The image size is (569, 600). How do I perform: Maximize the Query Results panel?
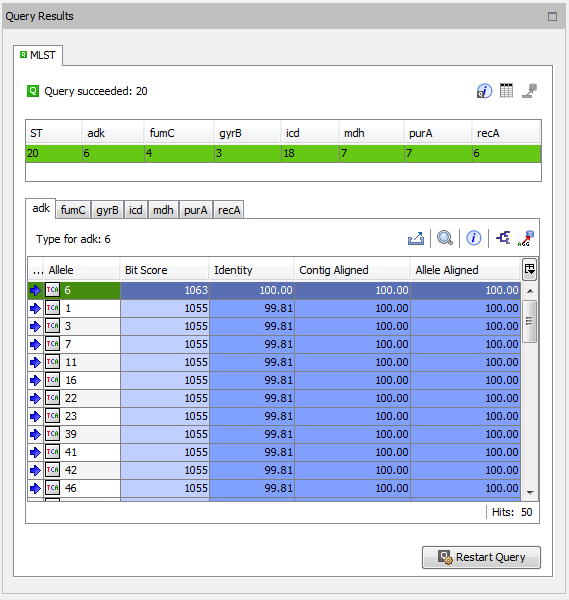tap(552, 16)
